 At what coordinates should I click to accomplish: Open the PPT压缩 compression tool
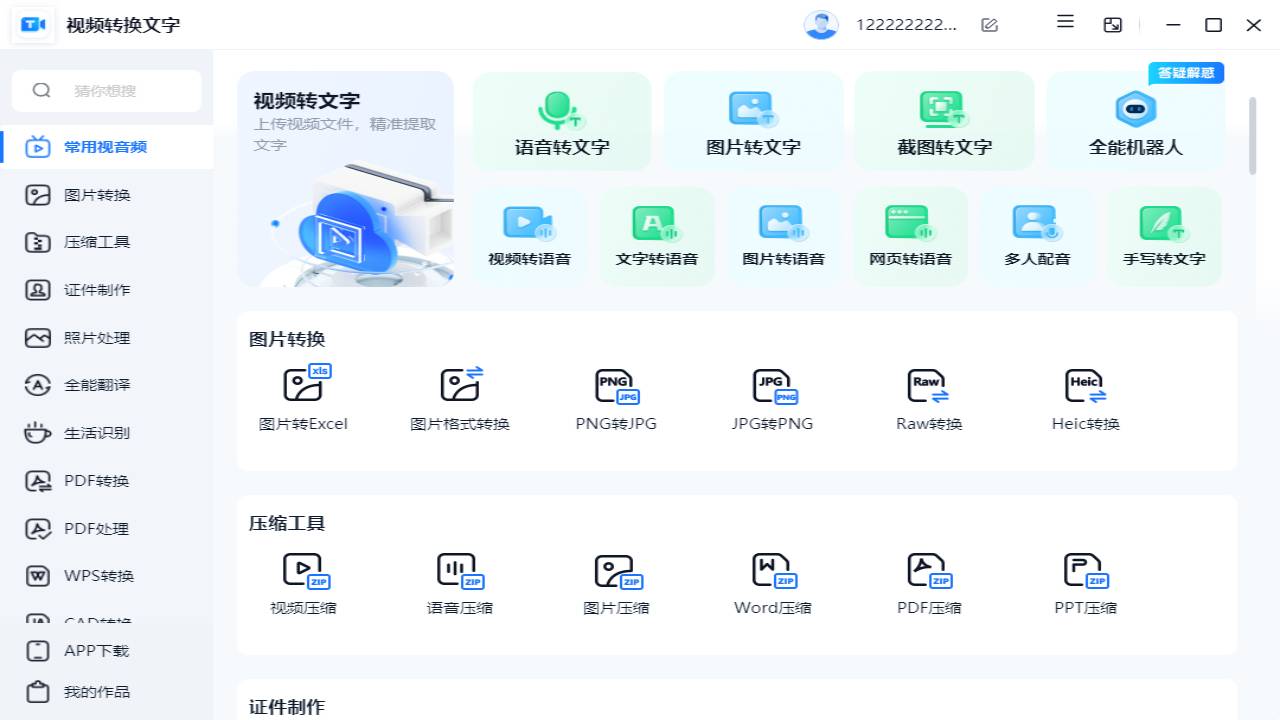(x=1085, y=583)
